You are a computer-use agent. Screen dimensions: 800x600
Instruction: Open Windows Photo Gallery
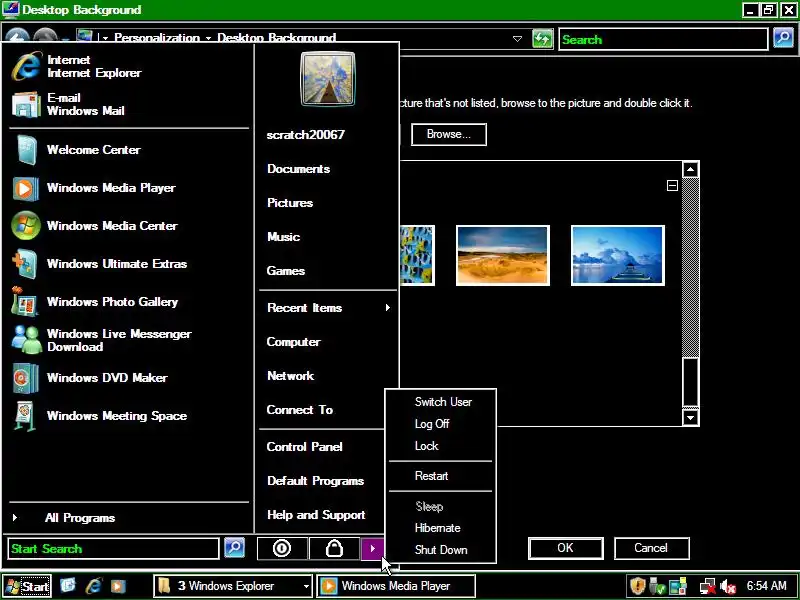[95, 302]
